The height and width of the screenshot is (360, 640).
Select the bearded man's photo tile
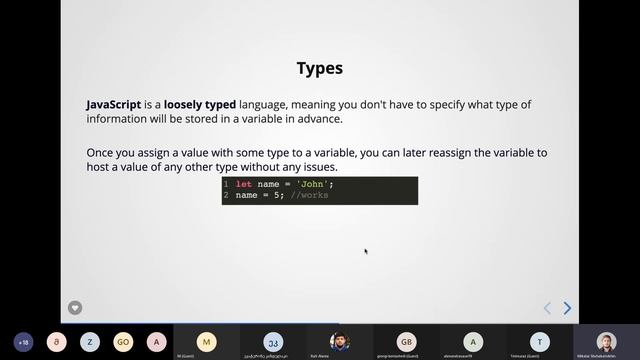(x=340, y=342)
